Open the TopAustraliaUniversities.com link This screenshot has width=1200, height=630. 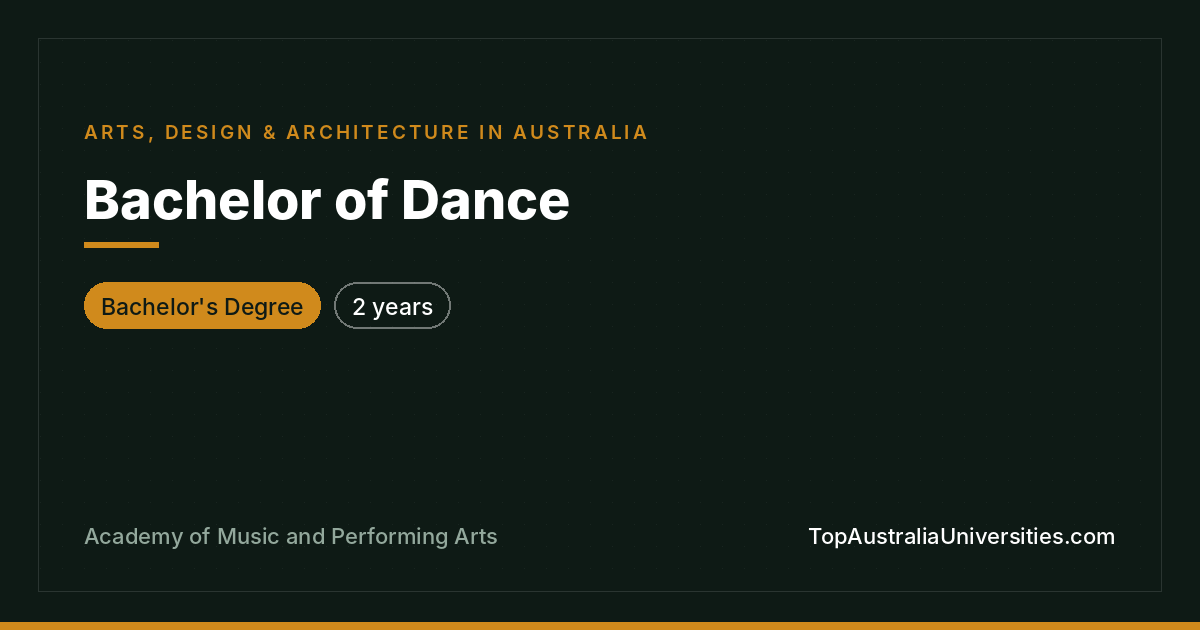[961, 537]
